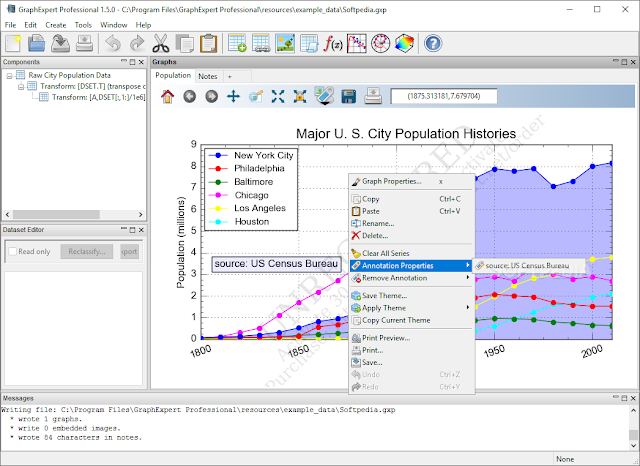Click the Print icon in main toolbar

[84, 43]
